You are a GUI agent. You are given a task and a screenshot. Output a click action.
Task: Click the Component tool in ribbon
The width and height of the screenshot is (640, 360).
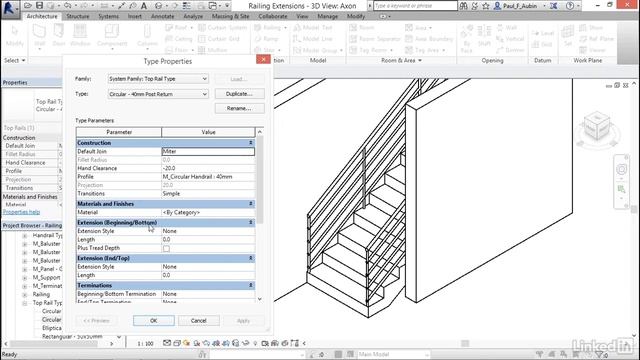pos(112,36)
